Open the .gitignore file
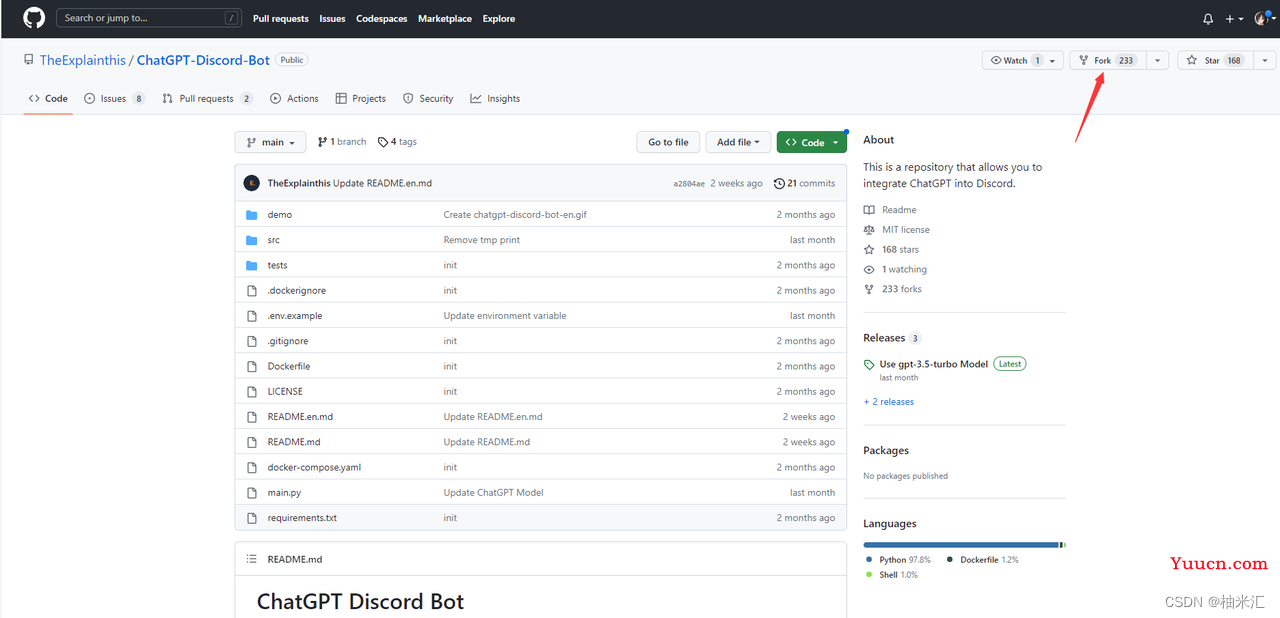Image resolution: width=1280 pixels, height=618 pixels. (x=288, y=341)
